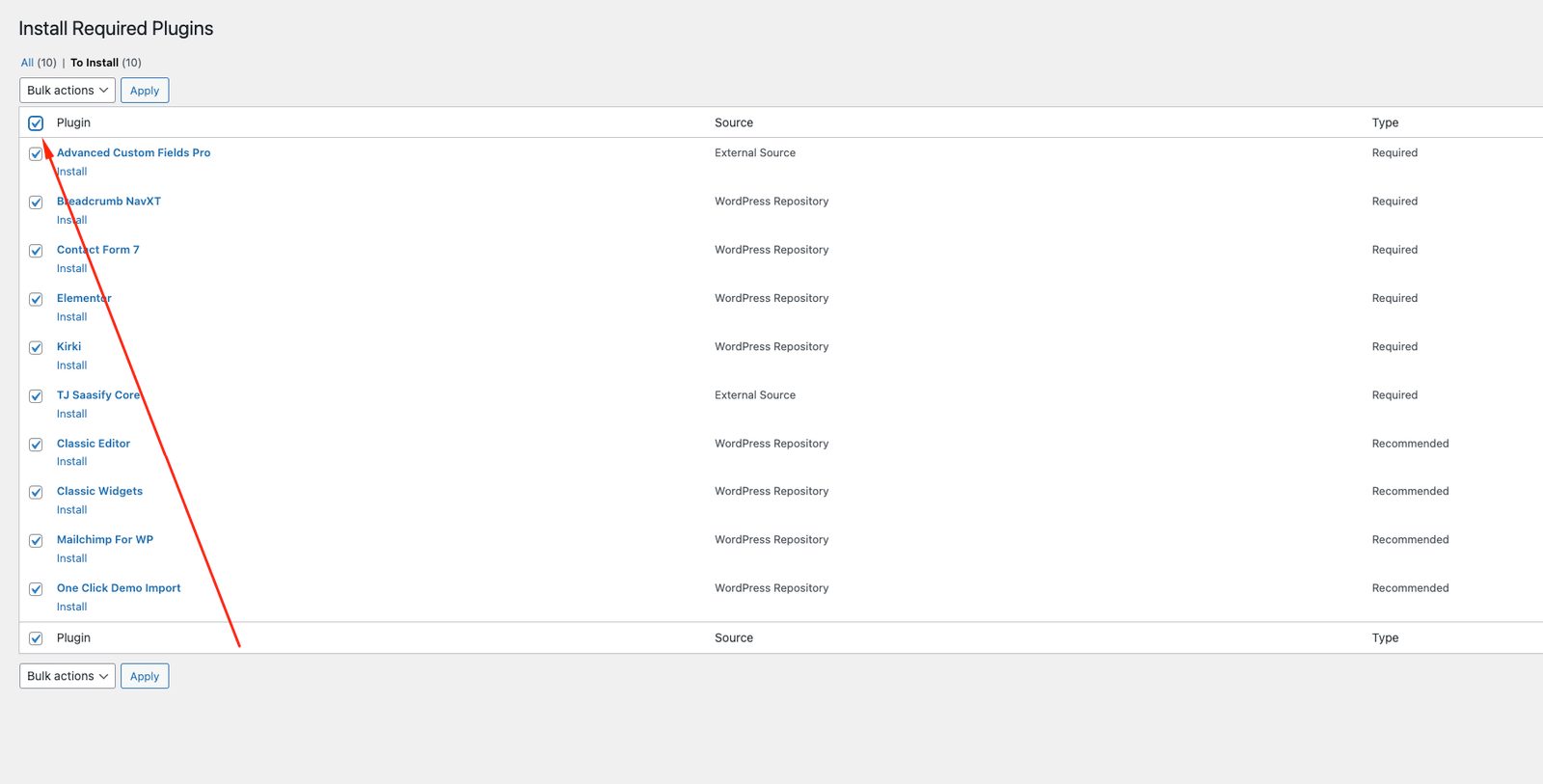Uncheck the Elementor plugin checkbox
This screenshot has width=1543, height=784.
36,299
